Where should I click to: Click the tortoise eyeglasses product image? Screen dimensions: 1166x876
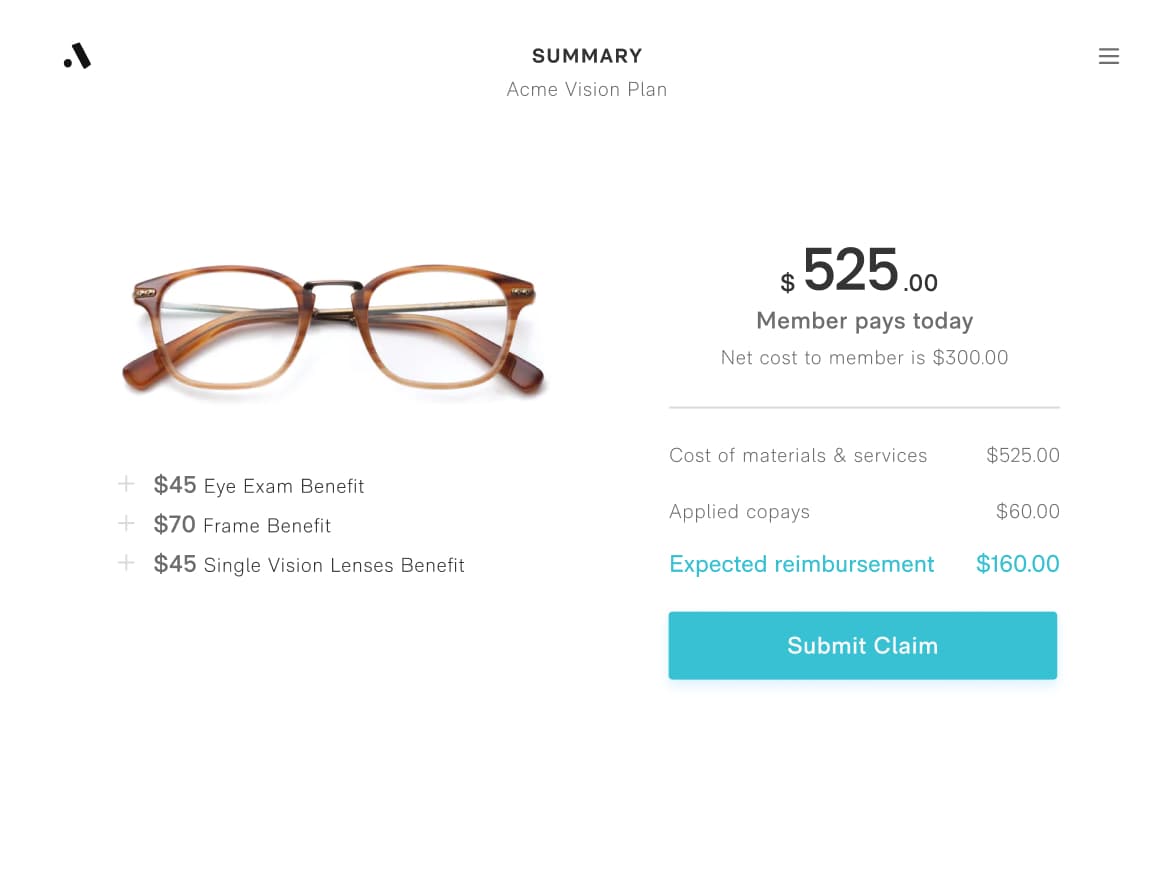[335, 330]
